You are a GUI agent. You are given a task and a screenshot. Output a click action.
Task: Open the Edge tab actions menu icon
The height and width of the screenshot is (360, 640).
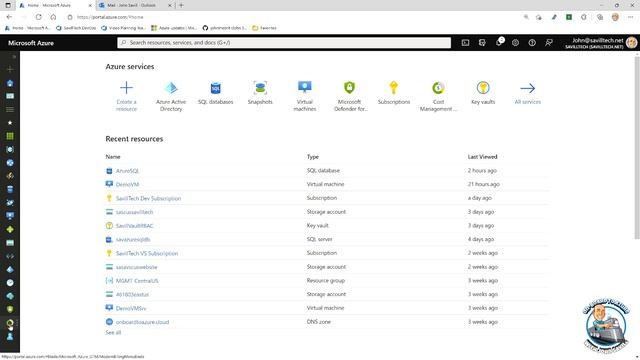tap(8, 5)
